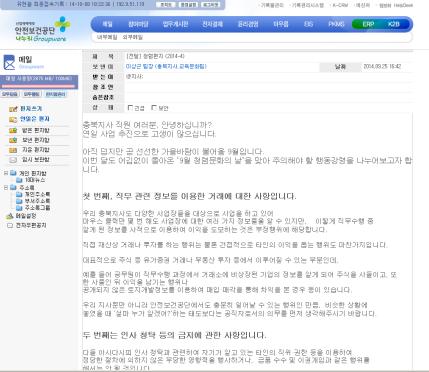The height and width of the screenshot is (372, 429).
Task: Select 주소록그룹 in address book tree
Action: click(37, 208)
